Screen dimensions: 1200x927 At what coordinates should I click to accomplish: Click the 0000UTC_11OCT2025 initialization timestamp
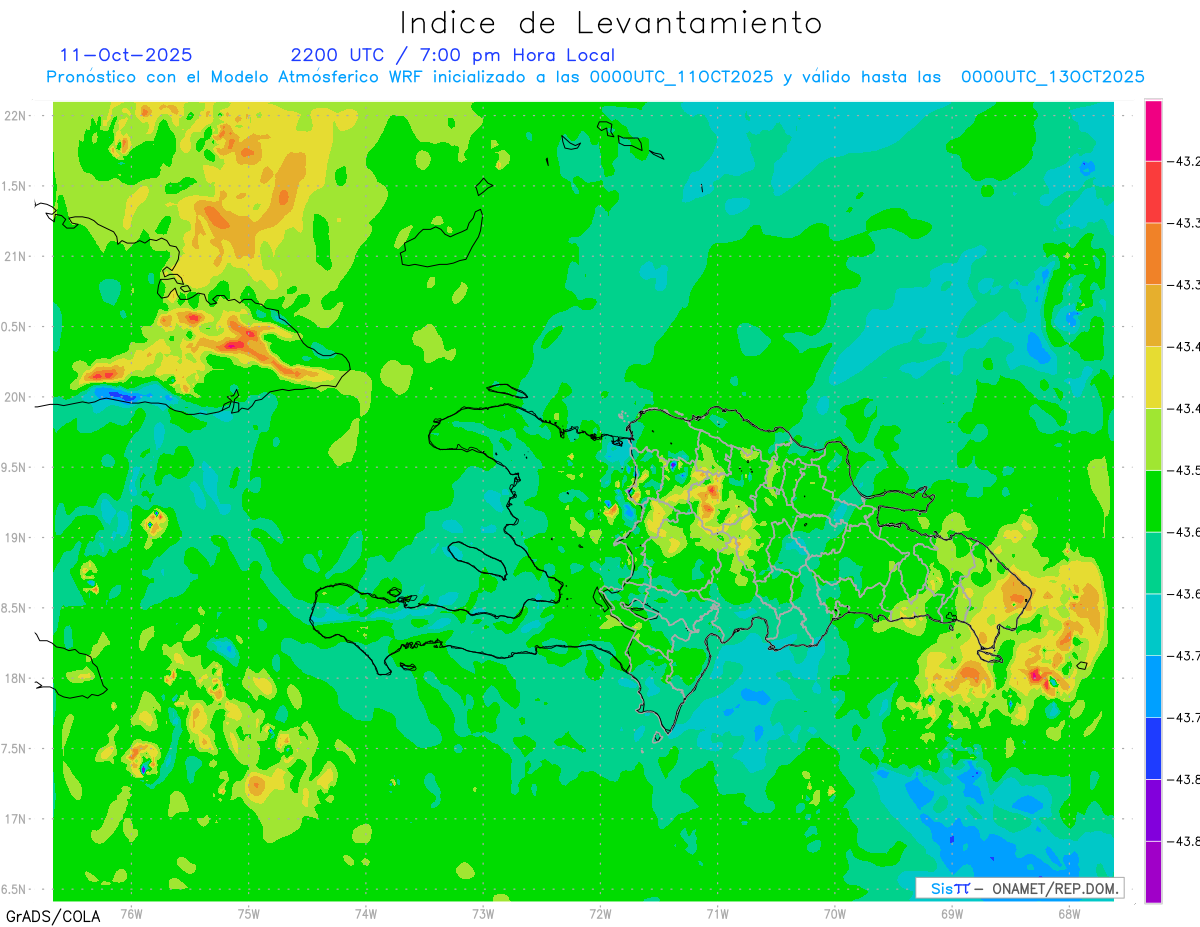tap(681, 77)
